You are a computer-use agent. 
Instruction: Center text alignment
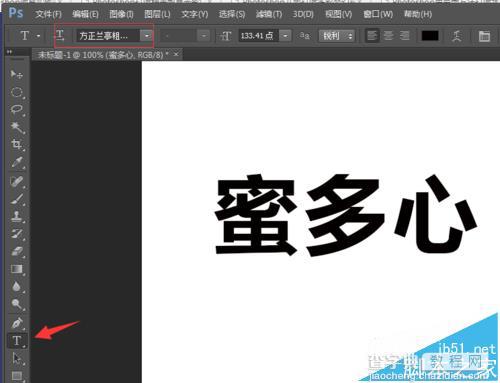pos(388,36)
